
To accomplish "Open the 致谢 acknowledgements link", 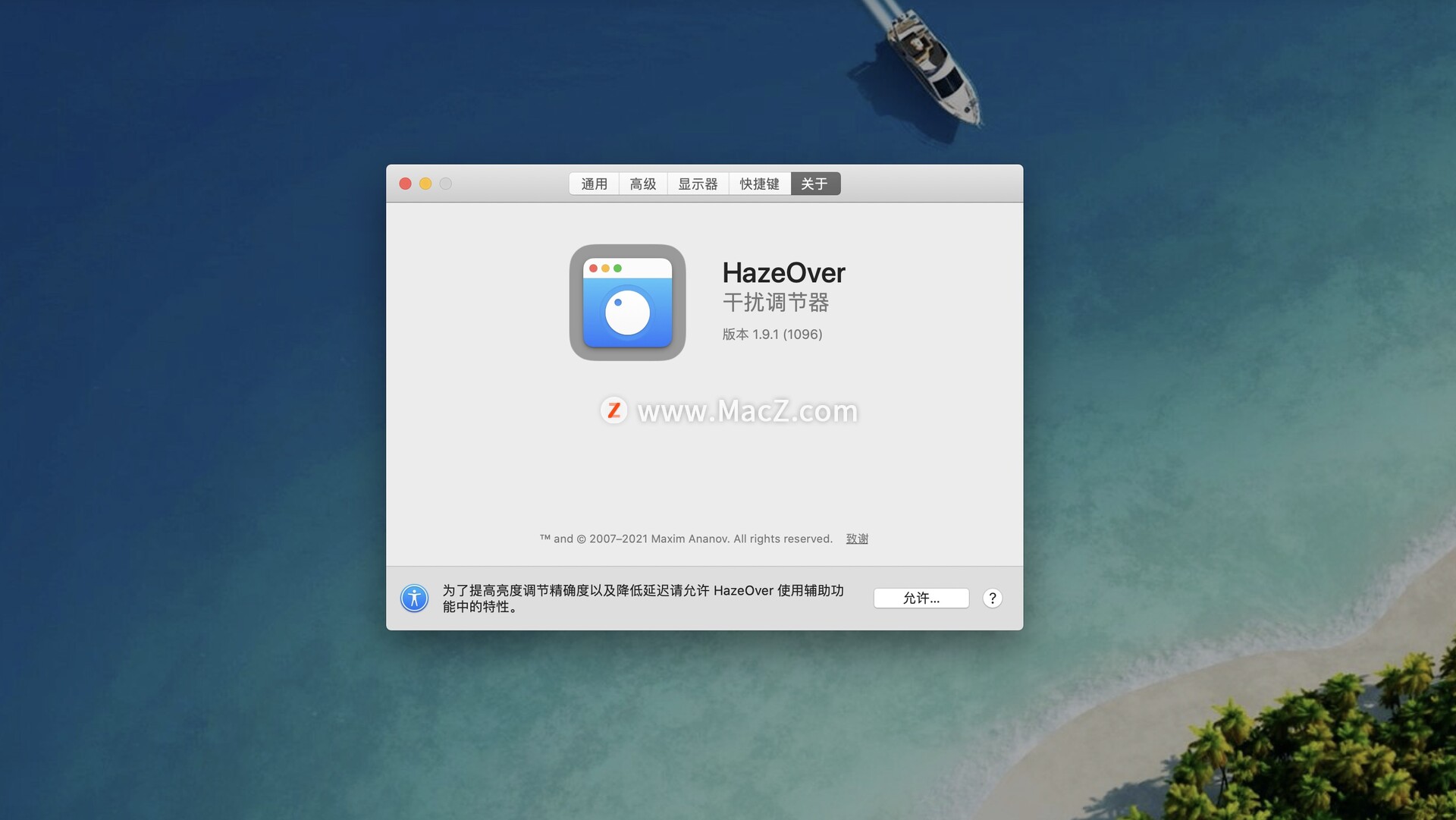I will (857, 539).
